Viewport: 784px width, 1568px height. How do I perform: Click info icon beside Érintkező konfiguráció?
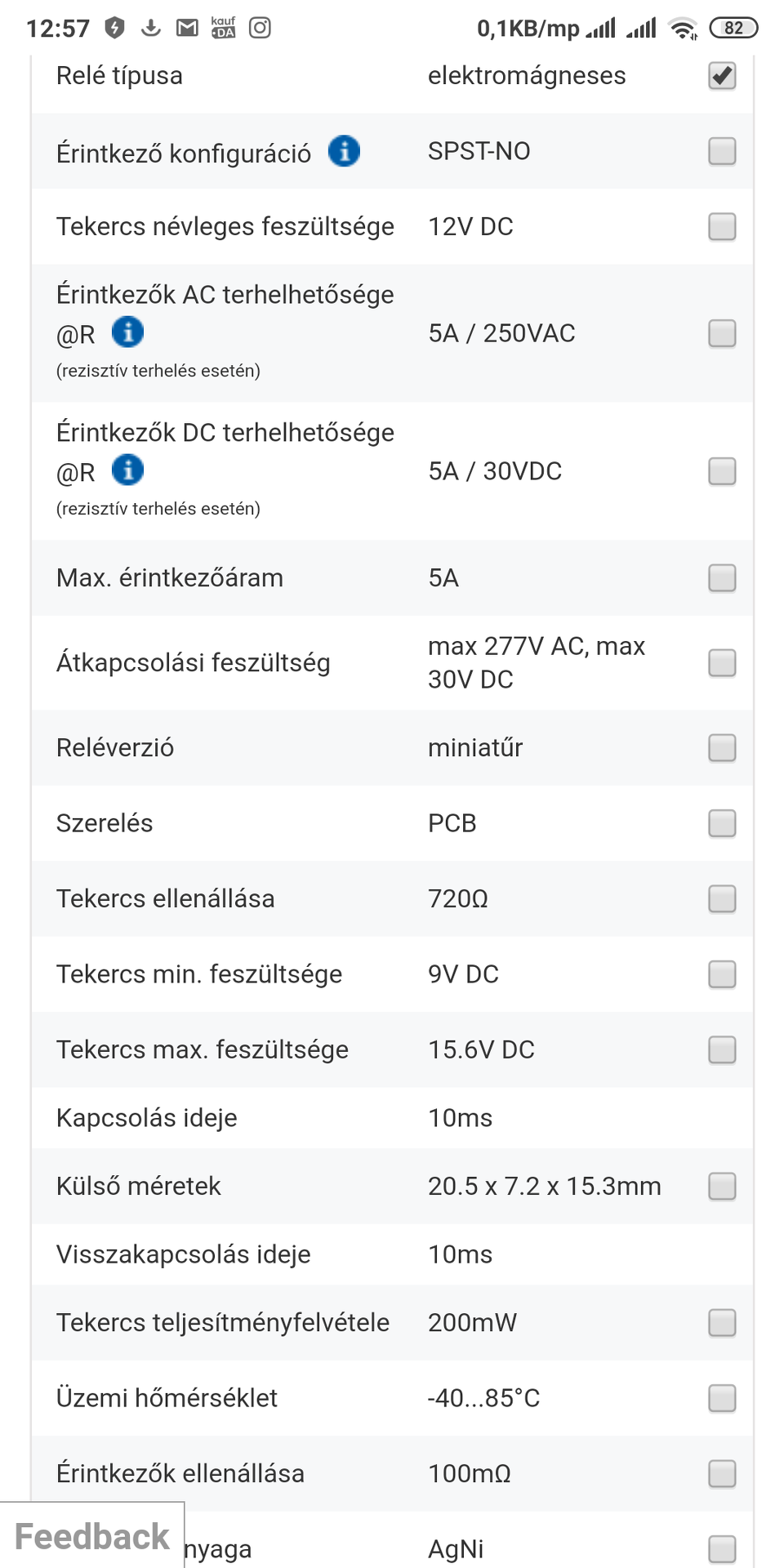[x=344, y=151]
